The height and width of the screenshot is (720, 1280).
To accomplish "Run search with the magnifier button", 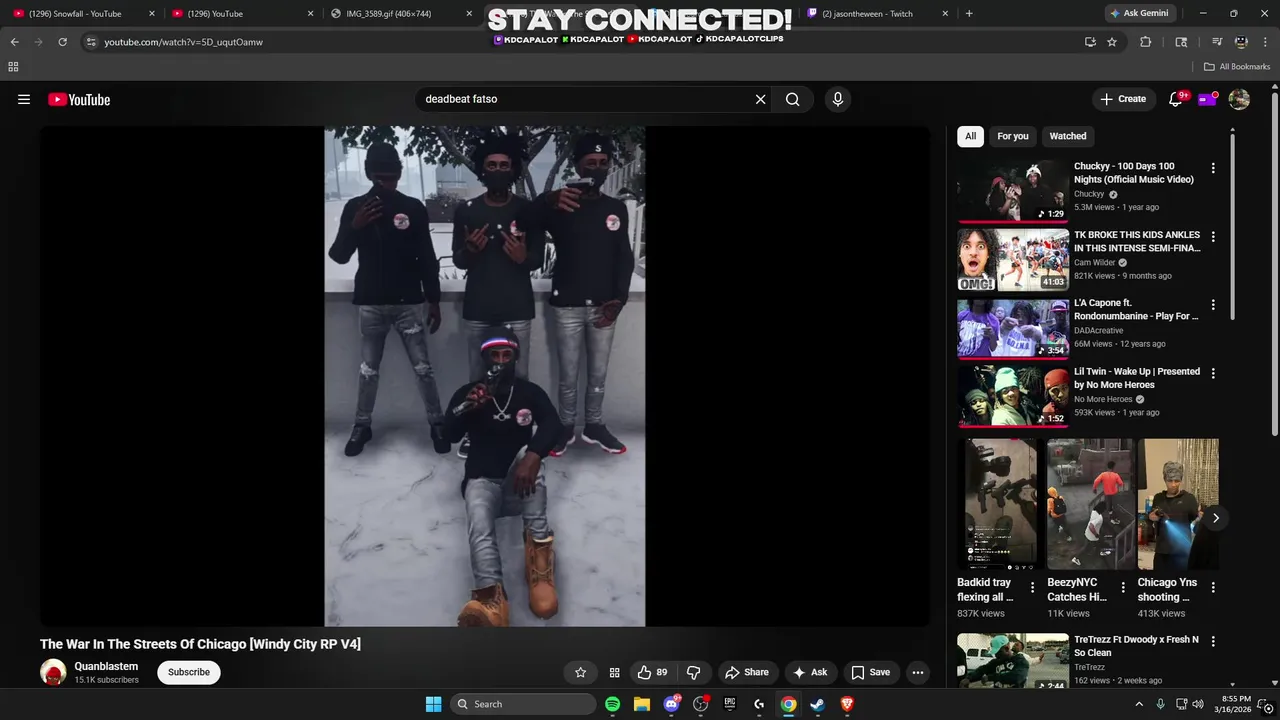I will tap(793, 99).
